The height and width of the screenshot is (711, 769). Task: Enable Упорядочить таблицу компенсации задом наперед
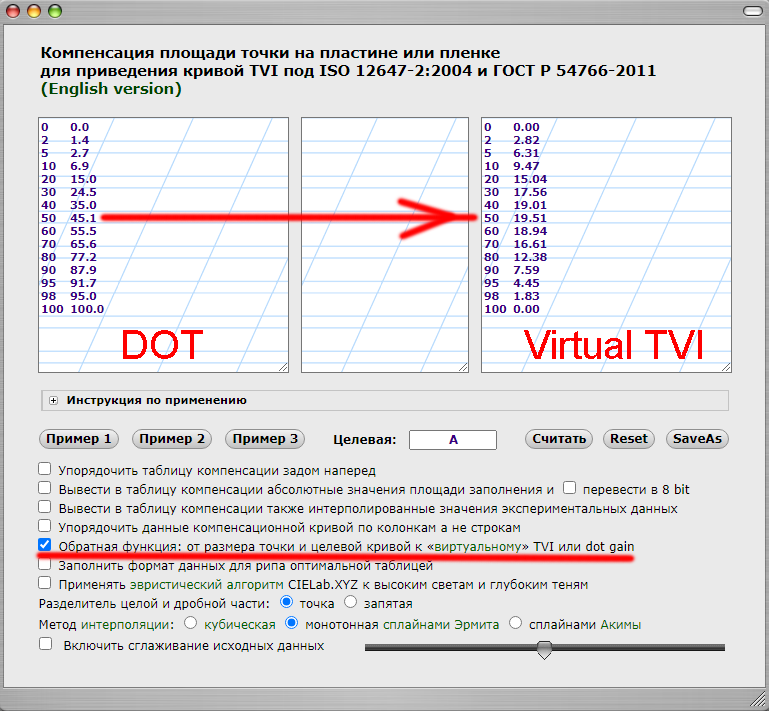coord(45,469)
